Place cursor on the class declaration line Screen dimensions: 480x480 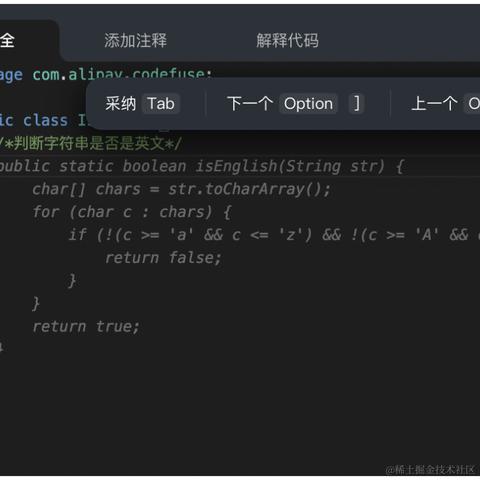tap(43, 120)
